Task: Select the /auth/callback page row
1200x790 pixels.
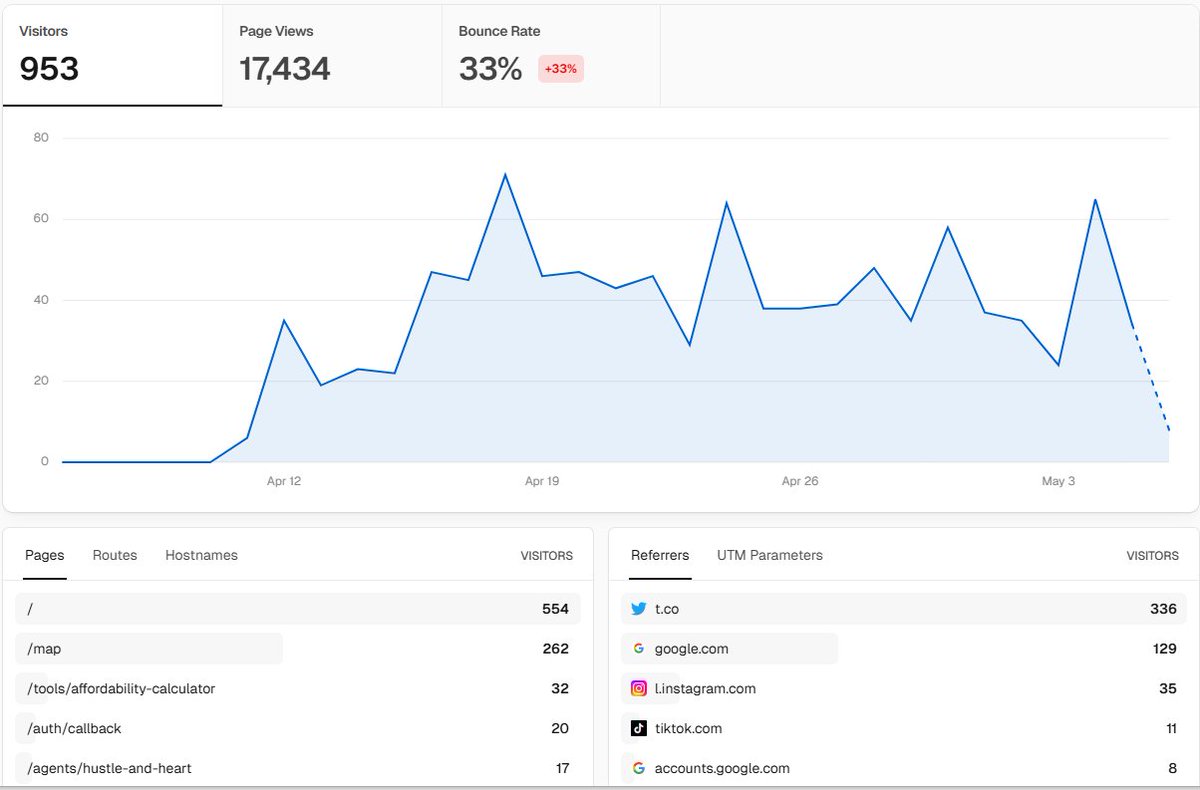Action: click(x=298, y=729)
